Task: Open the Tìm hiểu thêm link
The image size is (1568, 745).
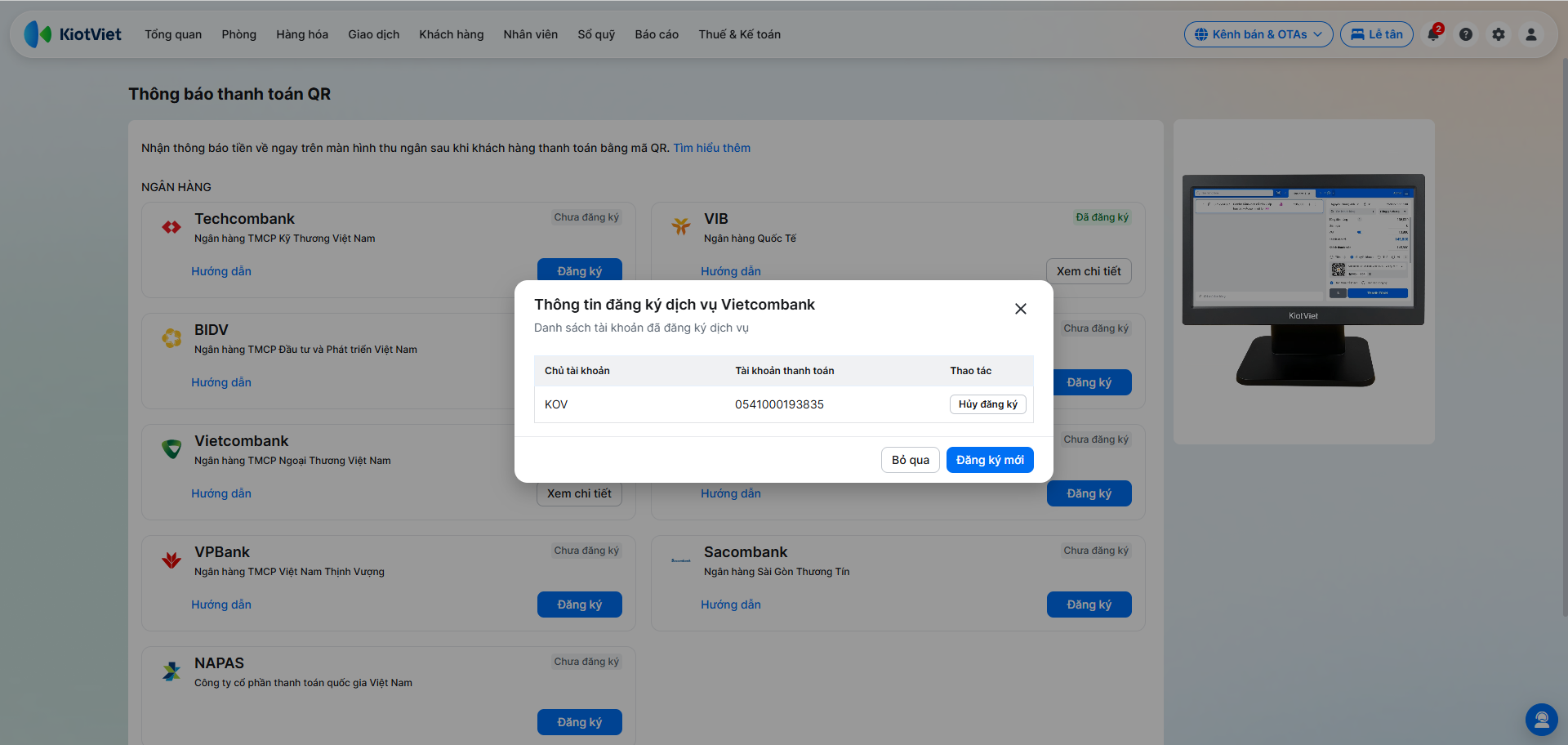Action: pyautogui.click(x=712, y=148)
